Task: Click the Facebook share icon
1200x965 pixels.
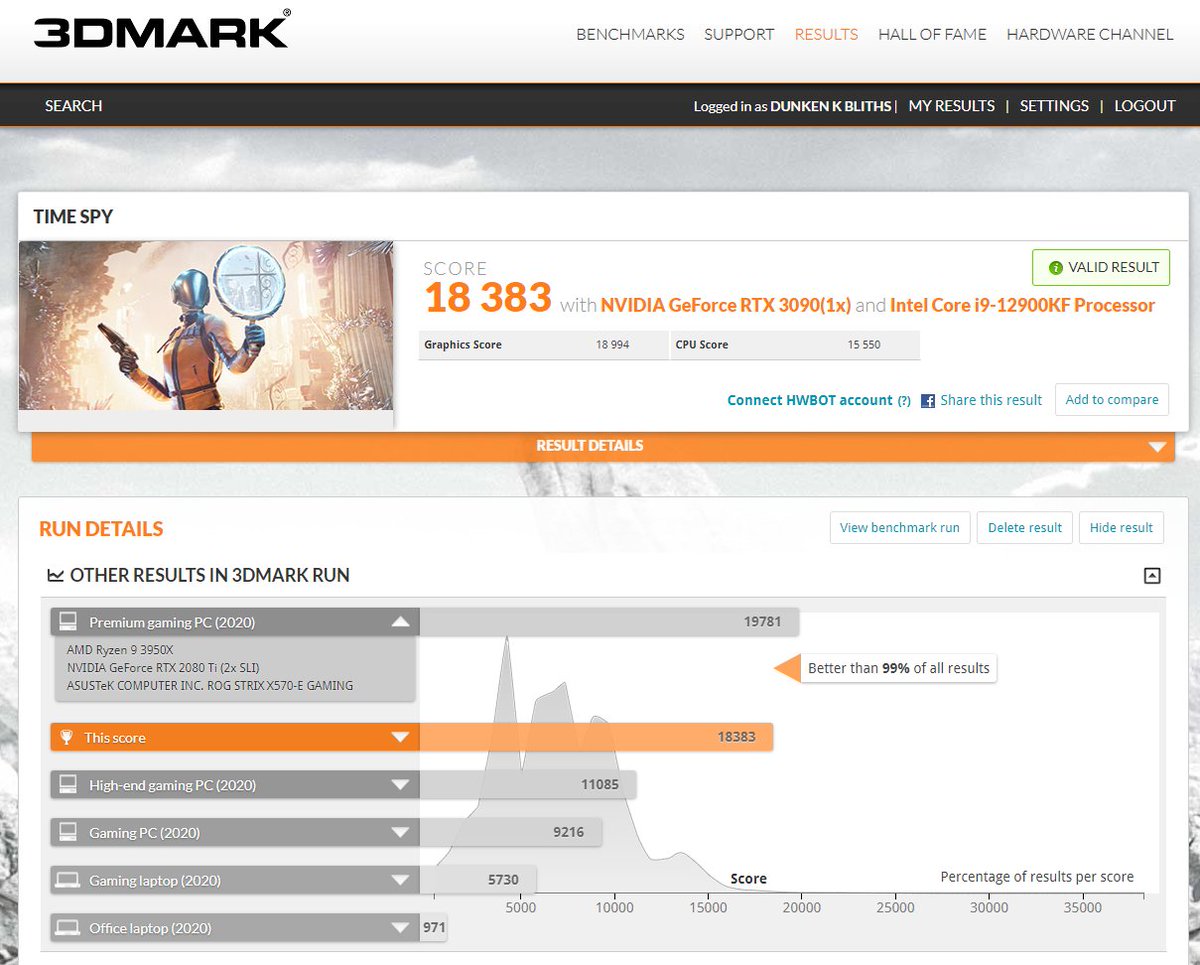Action: point(927,400)
